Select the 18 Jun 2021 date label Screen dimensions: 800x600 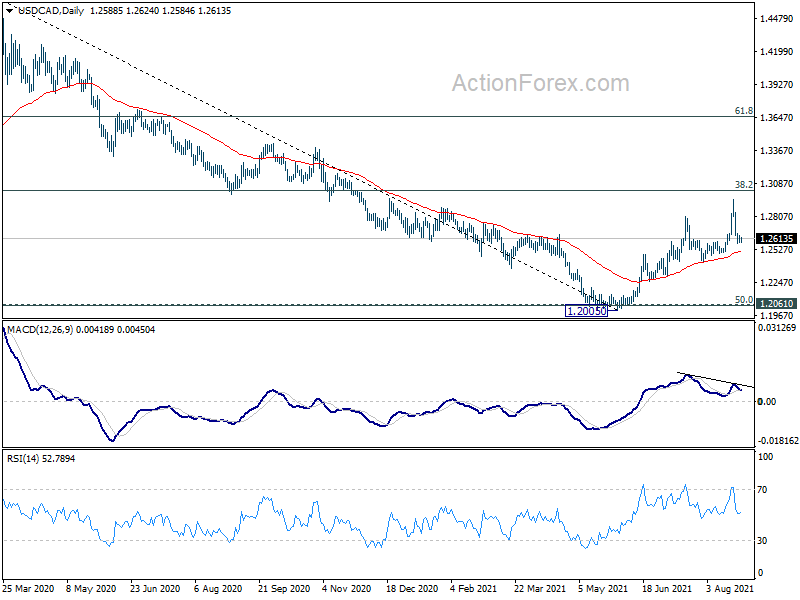(x=667, y=589)
